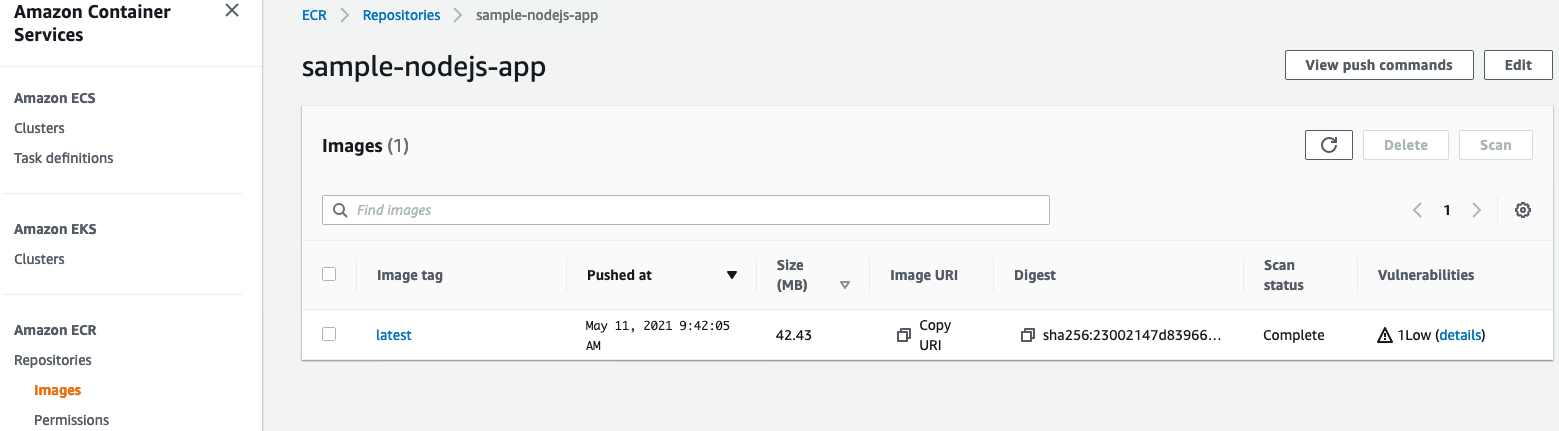Sort by Pushed at column arrow
The height and width of the screenshot is (431, 1559).
(732, 275)
